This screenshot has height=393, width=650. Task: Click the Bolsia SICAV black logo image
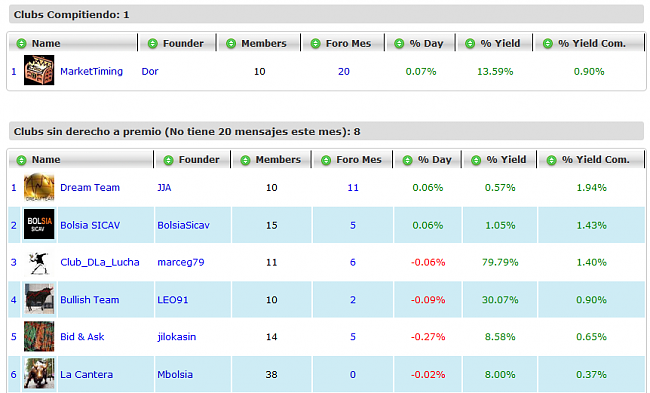[x=39, y=224]
